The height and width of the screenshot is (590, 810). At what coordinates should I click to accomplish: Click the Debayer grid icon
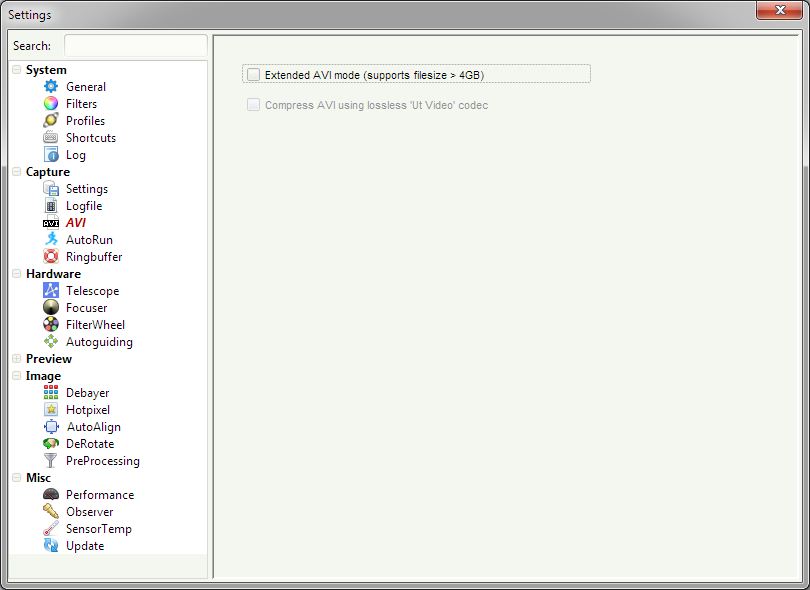pos(51,393)
